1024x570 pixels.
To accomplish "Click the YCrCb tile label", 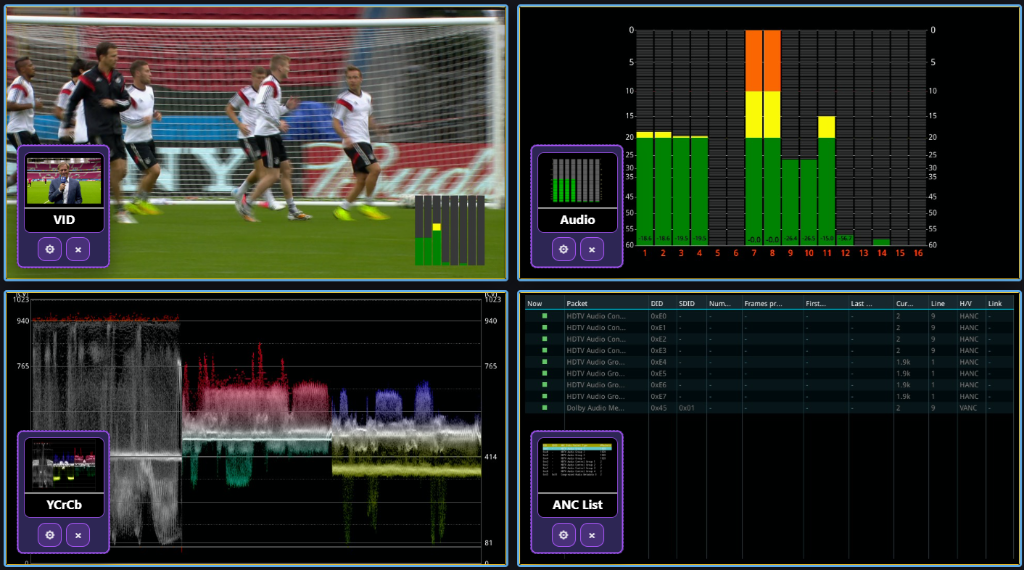I will 64,505.
